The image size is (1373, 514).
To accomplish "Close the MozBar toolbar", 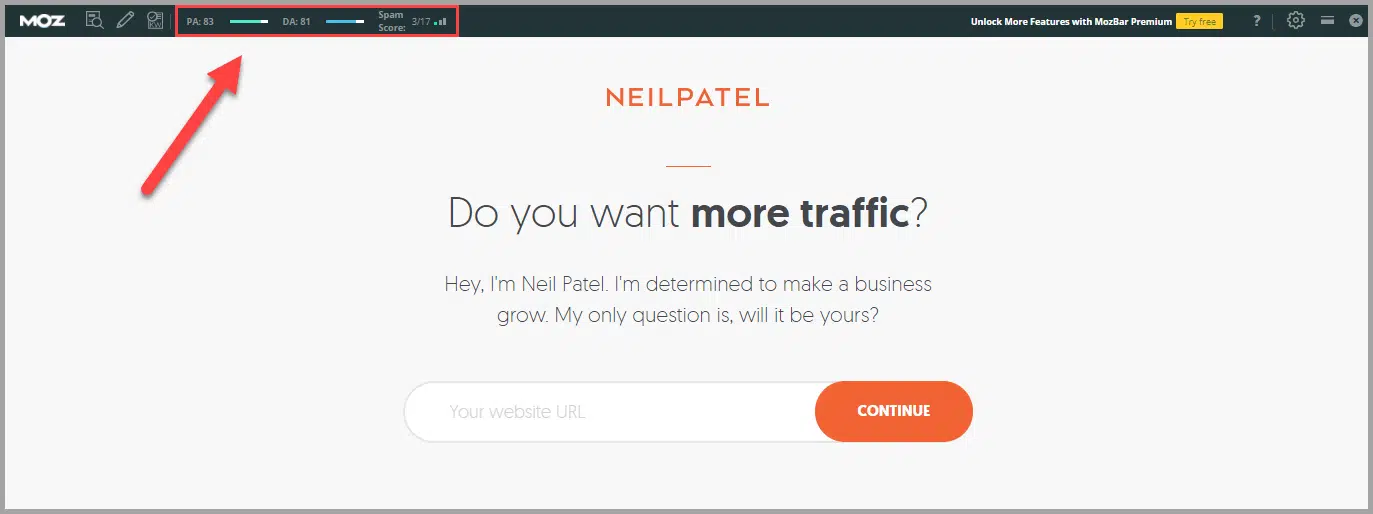I will click(1356, 20).
